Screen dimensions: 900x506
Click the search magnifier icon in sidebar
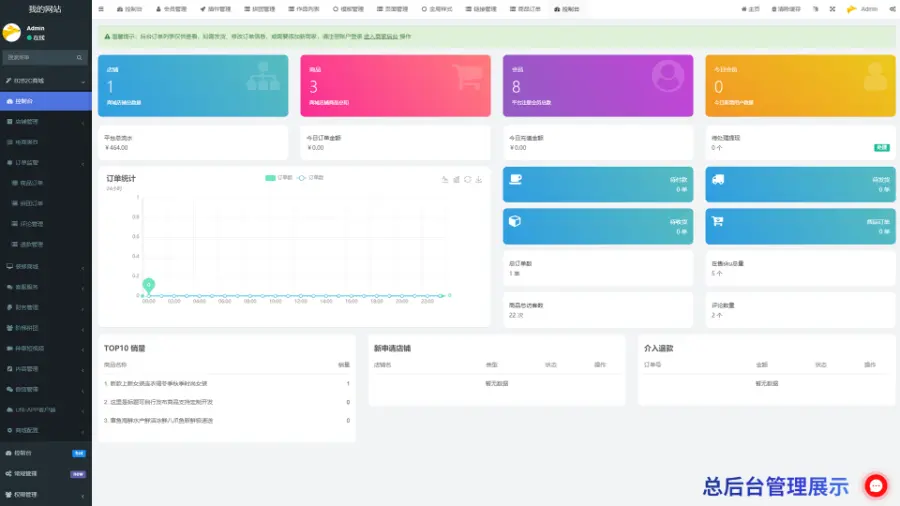[81, 58]
